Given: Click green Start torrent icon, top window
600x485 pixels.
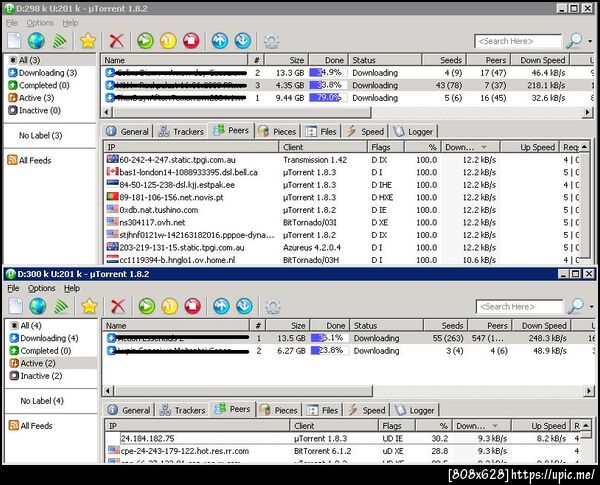Looking at the screenshot, I should click(x=145, y=41).
